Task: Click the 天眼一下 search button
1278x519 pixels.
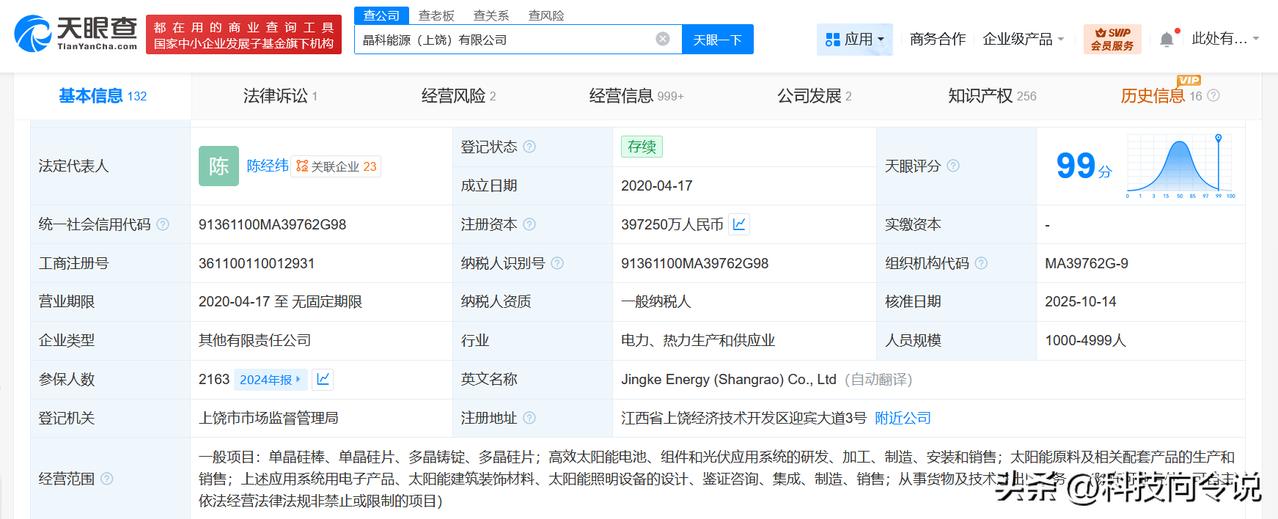Action: pyautogui.click(x=717, y=39)
